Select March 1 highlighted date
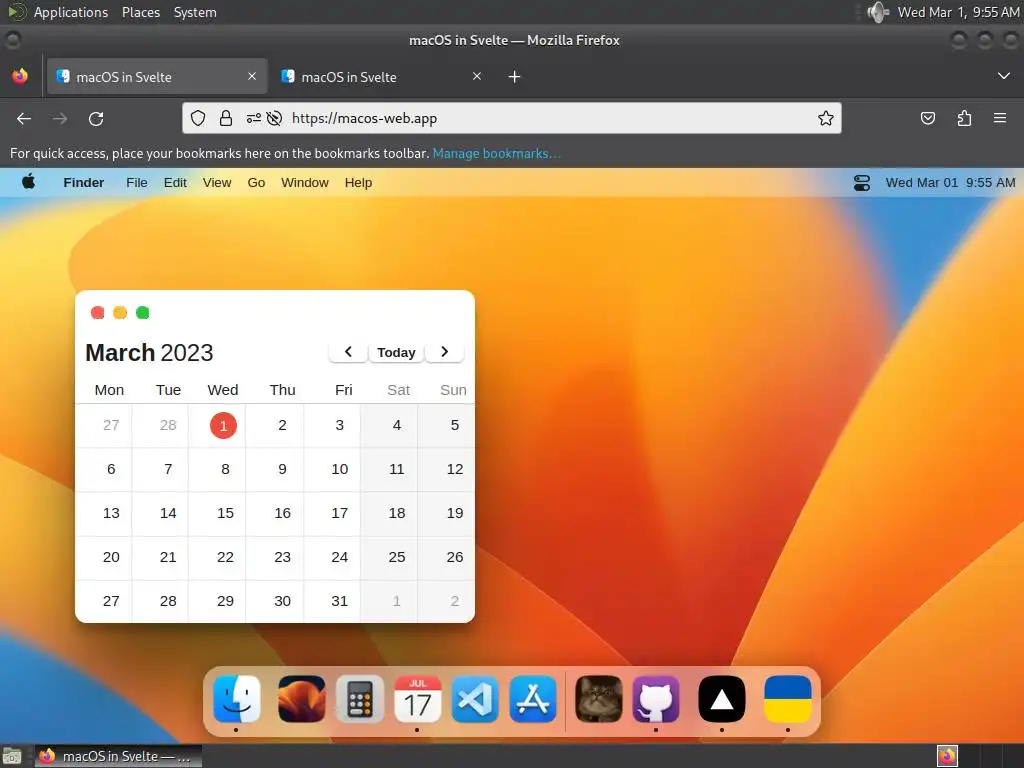This screenshot has height=768, width=1024. tap(223, 426)
